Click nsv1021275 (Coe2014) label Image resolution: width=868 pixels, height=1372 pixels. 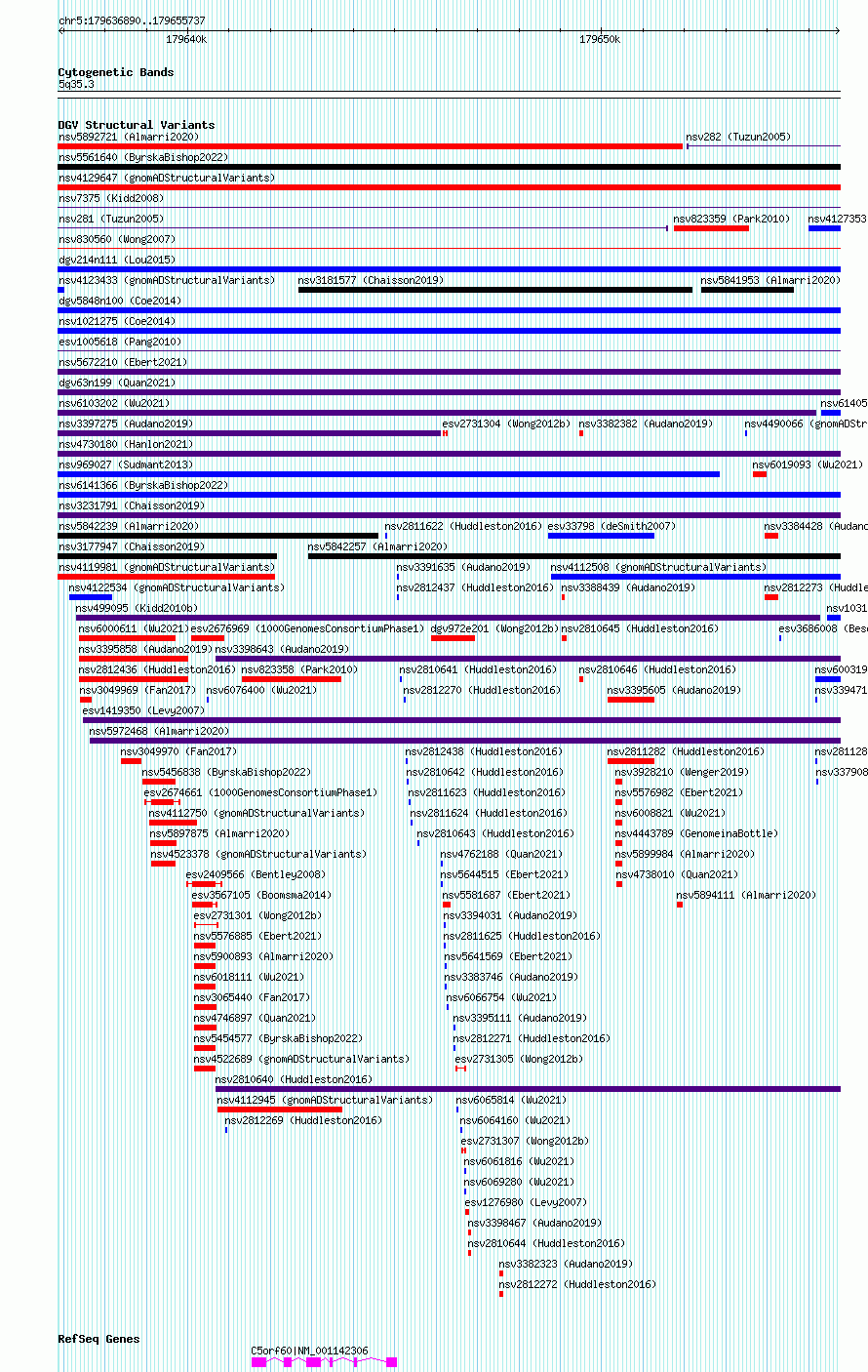[117, 321]
